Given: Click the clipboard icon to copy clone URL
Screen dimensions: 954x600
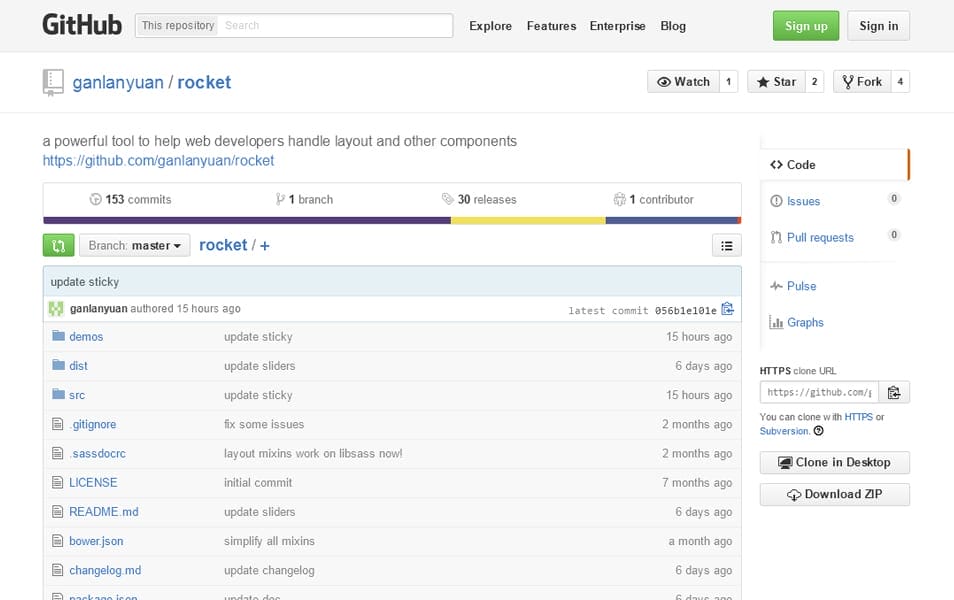Looking at the screenshot, I should [895, 392].
